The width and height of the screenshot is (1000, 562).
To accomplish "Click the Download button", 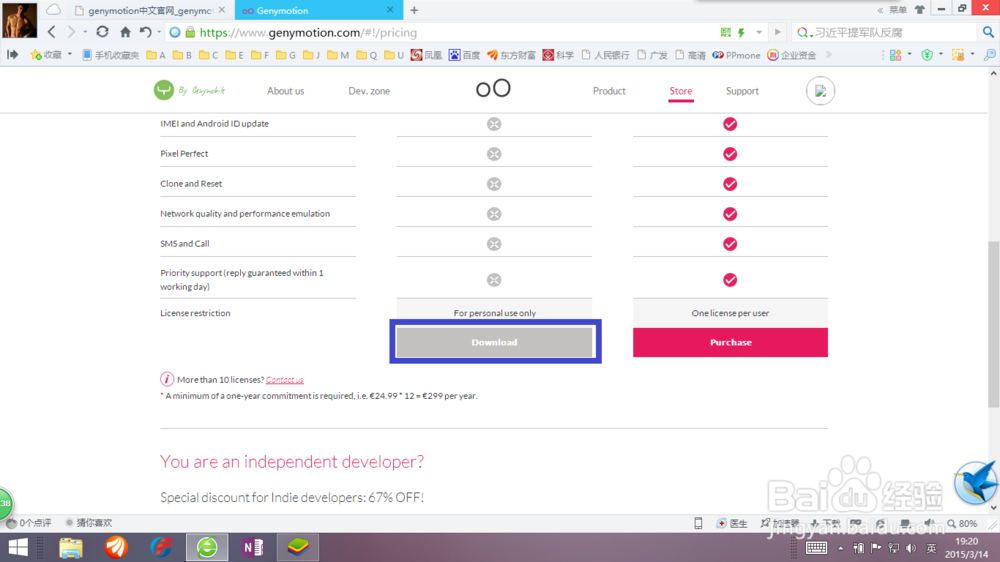I will [494, 343].
